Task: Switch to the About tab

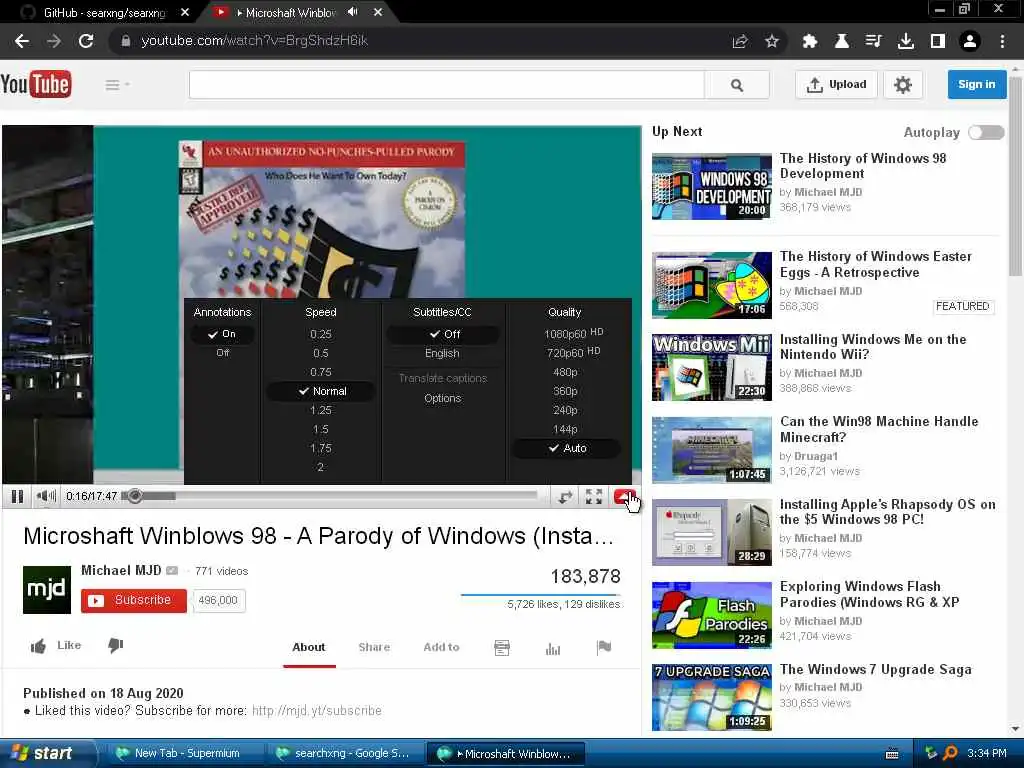Action: (309, 647)
